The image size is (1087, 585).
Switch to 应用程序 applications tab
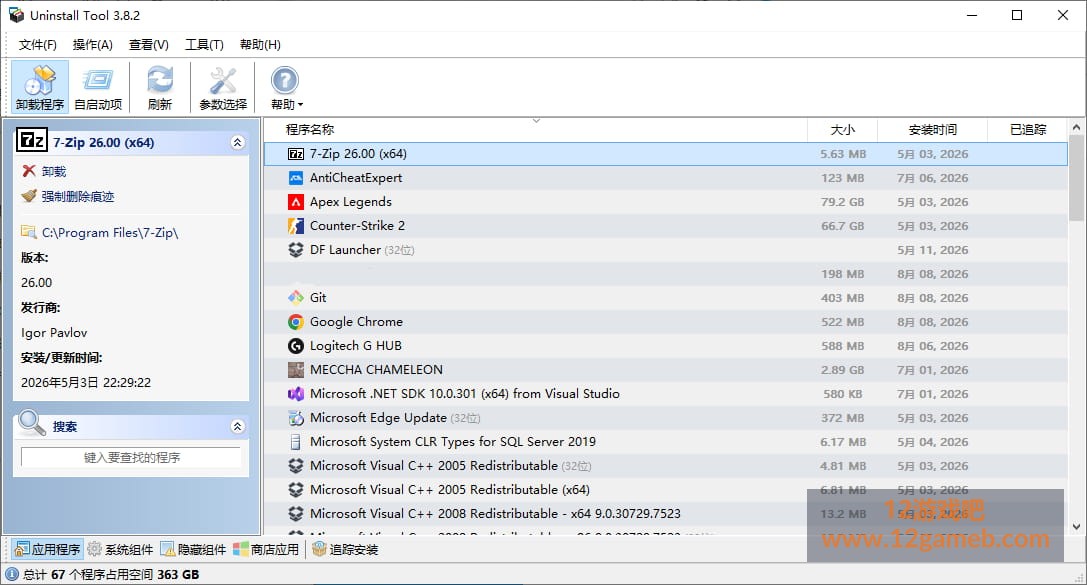coord(47,549)
